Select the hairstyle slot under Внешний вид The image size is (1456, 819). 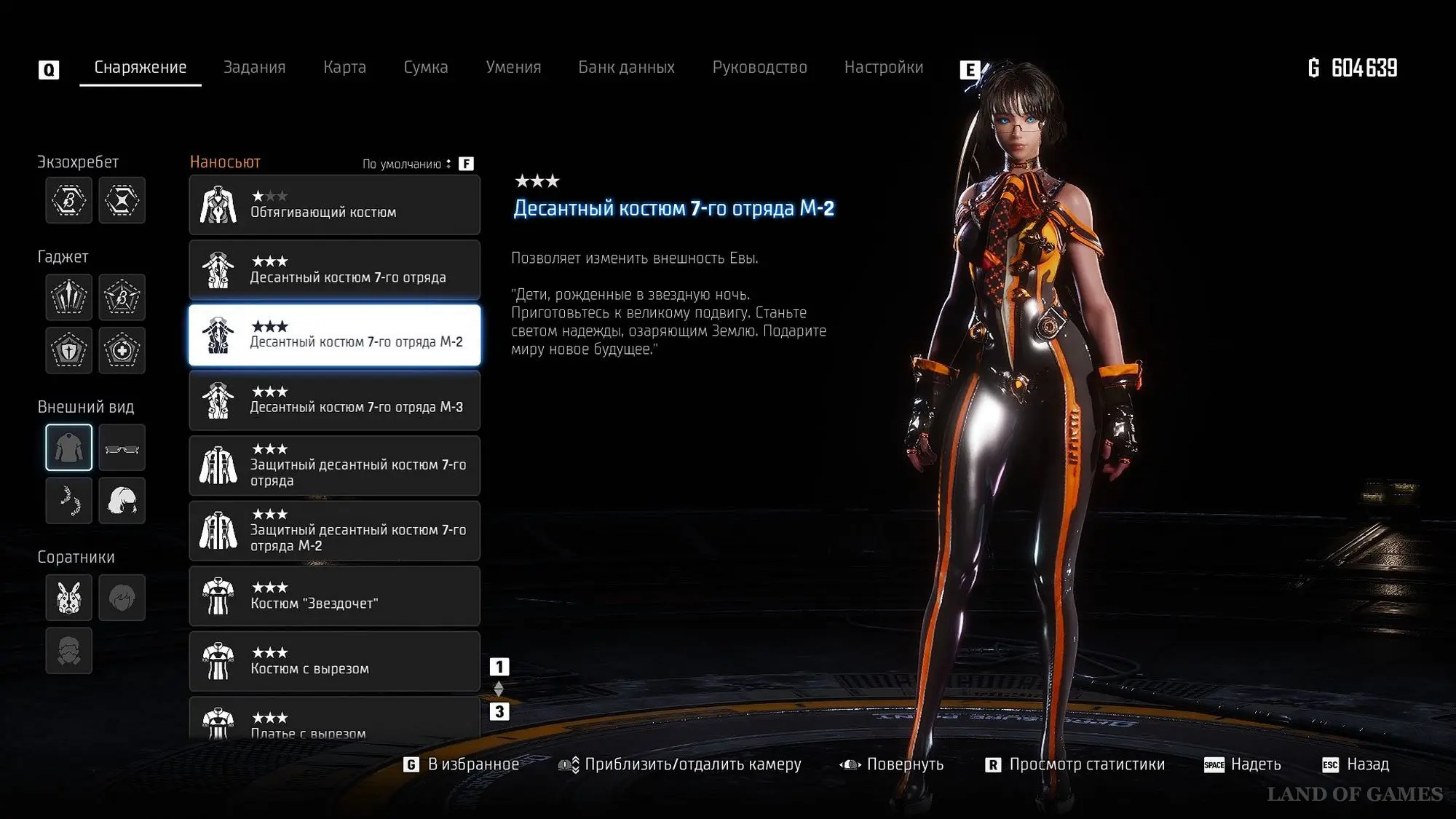point(122,500)
